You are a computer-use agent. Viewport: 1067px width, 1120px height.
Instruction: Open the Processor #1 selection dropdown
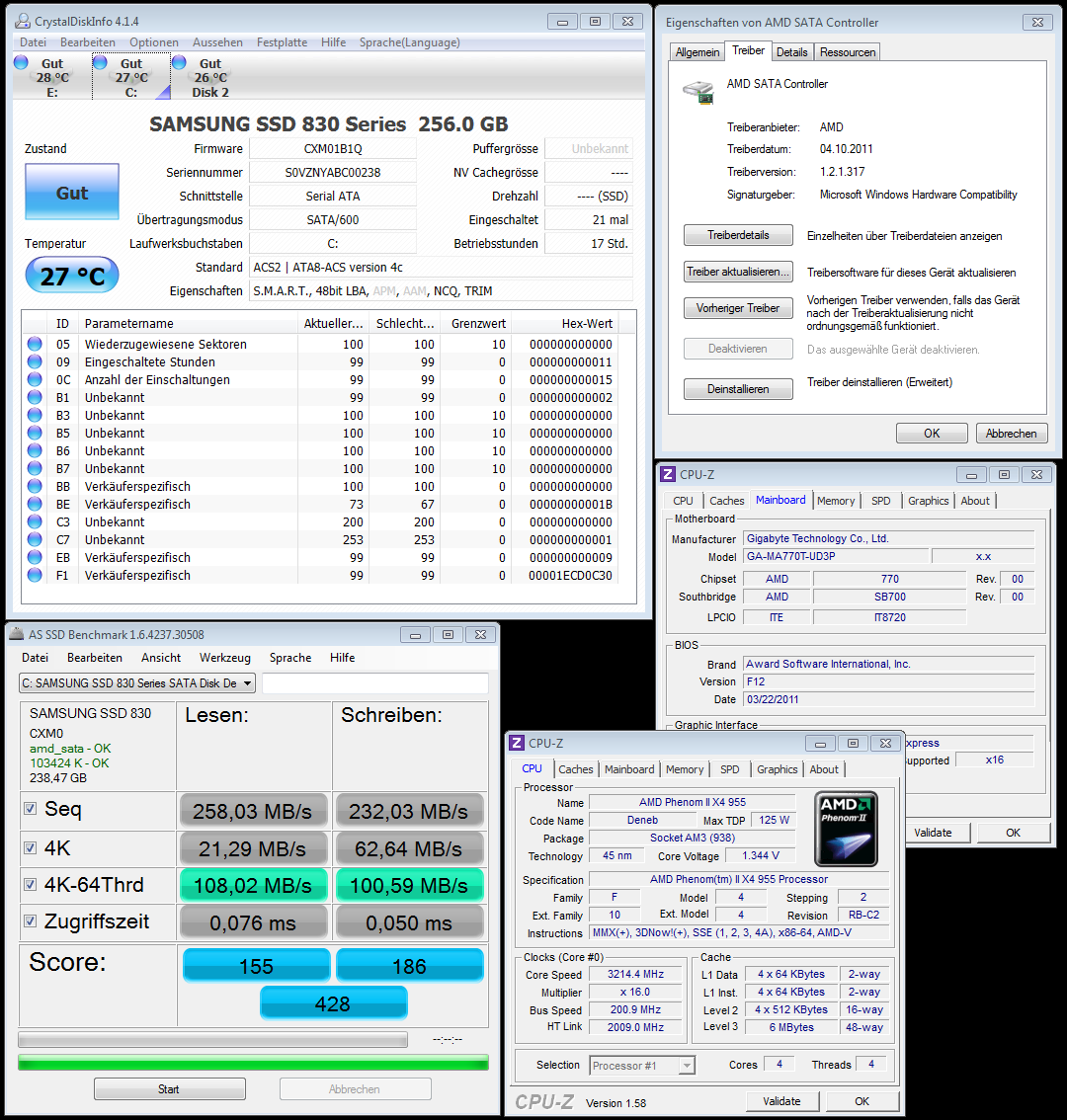[642, 1065]
